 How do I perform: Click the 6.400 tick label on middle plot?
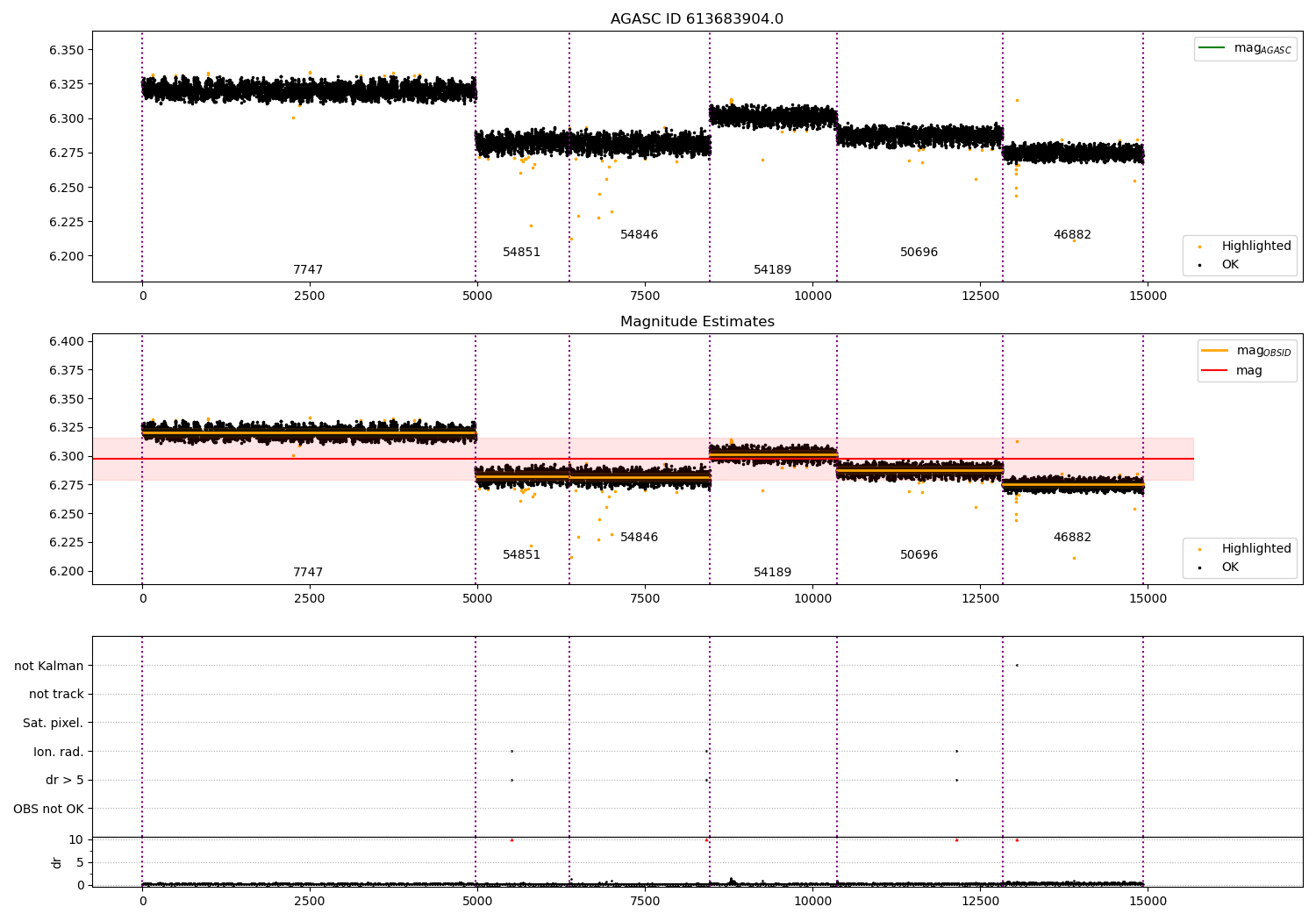[67, 342]
